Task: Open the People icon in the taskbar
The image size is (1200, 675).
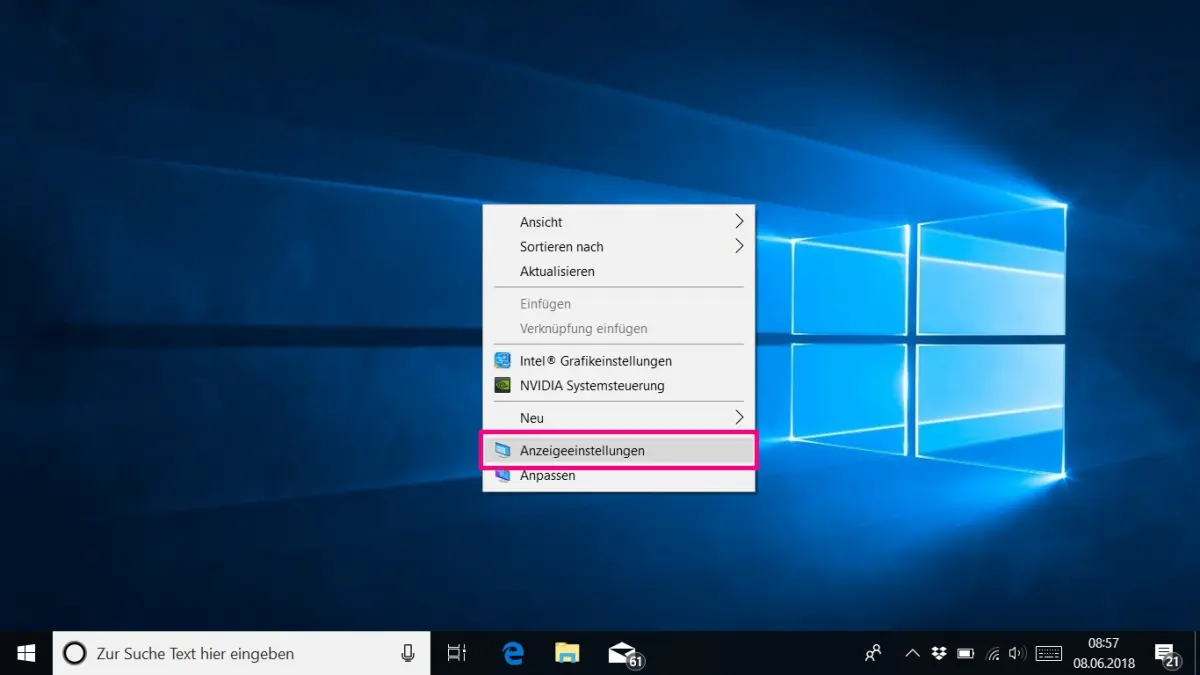Action: point(873,653)
